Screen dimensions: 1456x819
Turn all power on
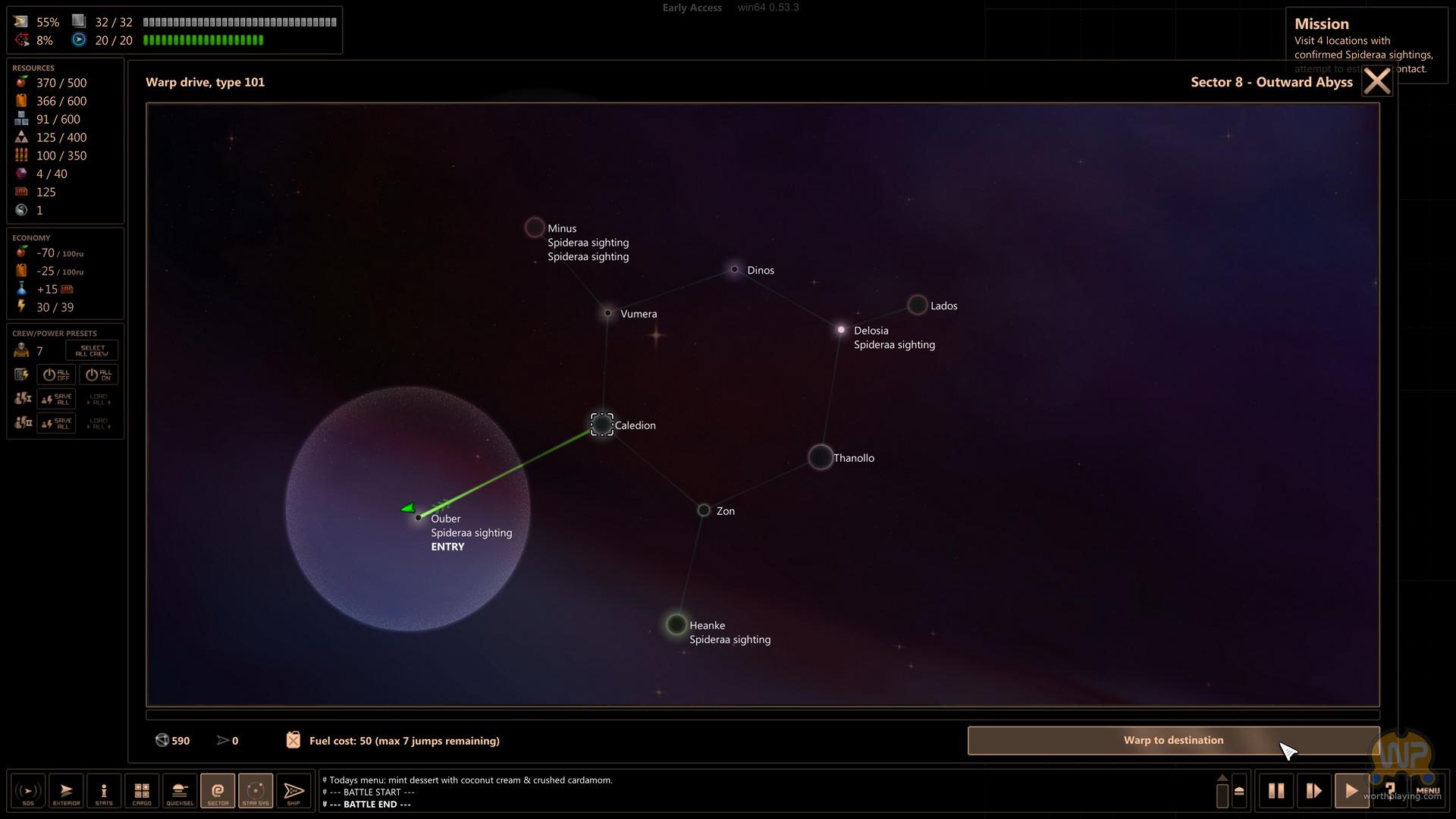click(x=99, y=375)
